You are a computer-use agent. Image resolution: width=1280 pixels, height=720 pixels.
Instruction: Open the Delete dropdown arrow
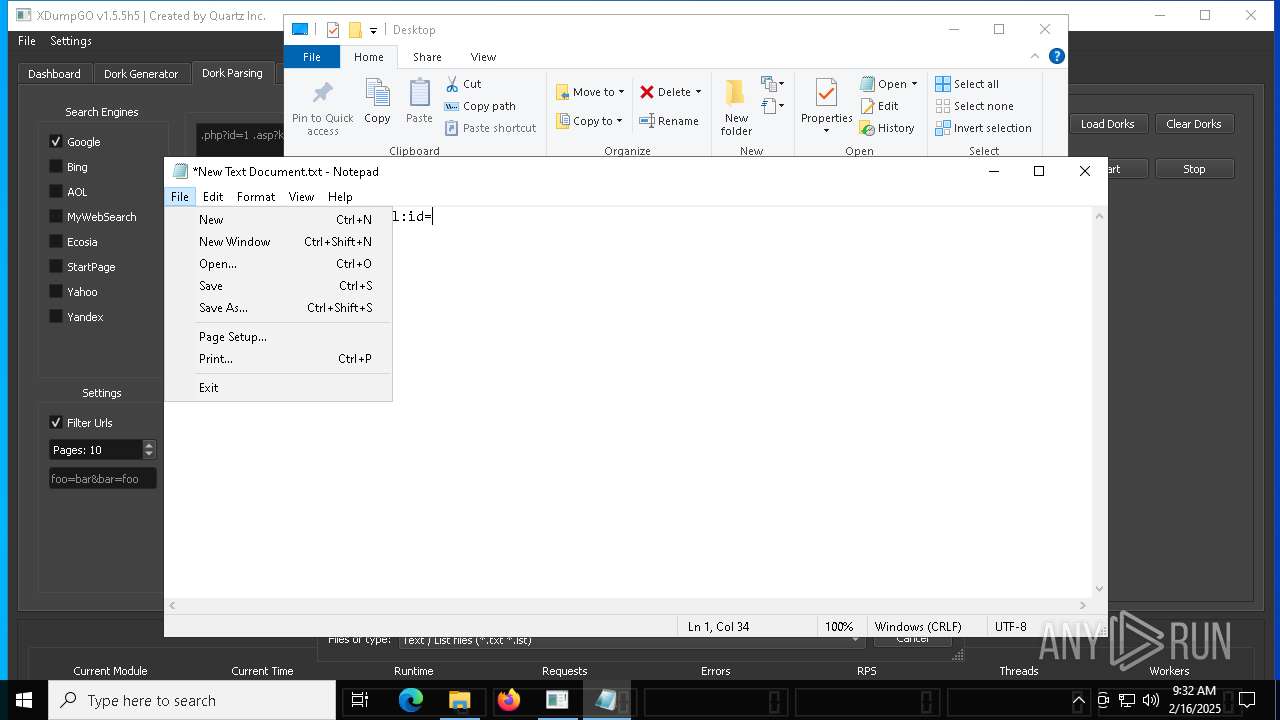(x=698, y=92)
